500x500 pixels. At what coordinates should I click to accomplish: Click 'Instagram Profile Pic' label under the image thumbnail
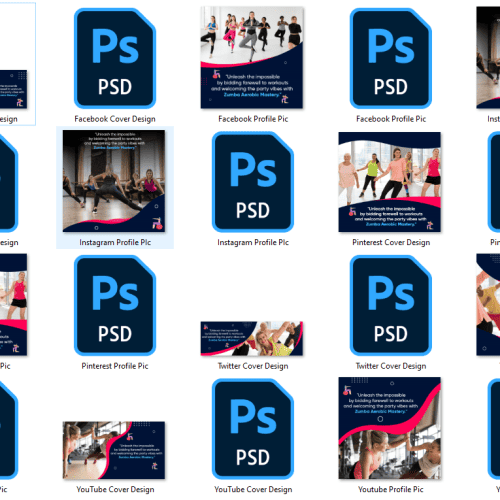point(115,242)
